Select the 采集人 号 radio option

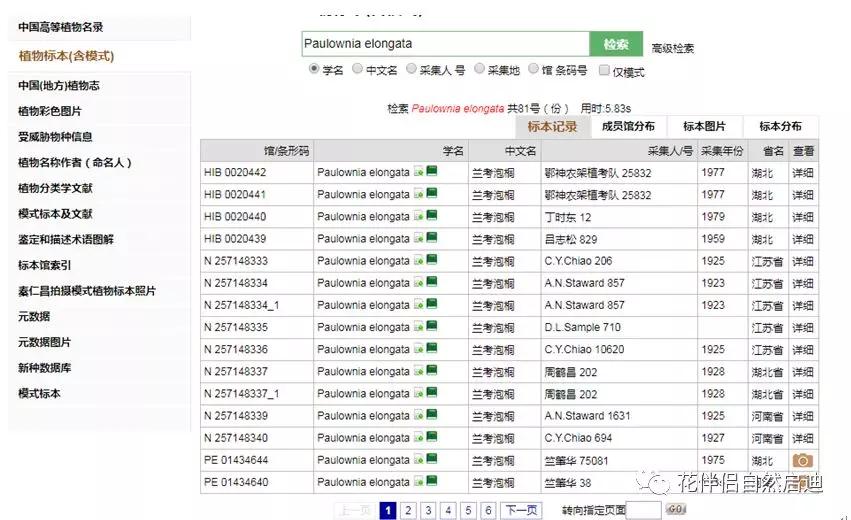[411, 68]
